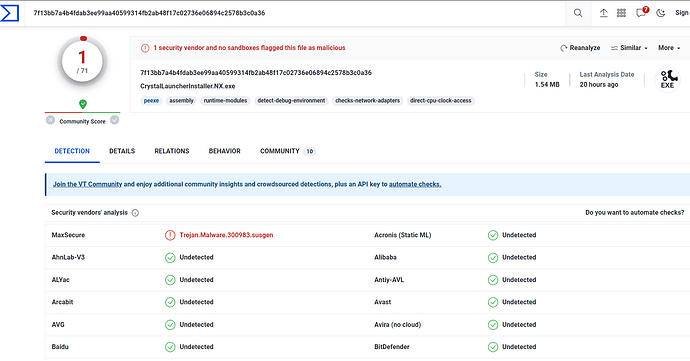690x361 pixels.
Task: Select the MaxSecure vendor name
Action: point(68,235)
